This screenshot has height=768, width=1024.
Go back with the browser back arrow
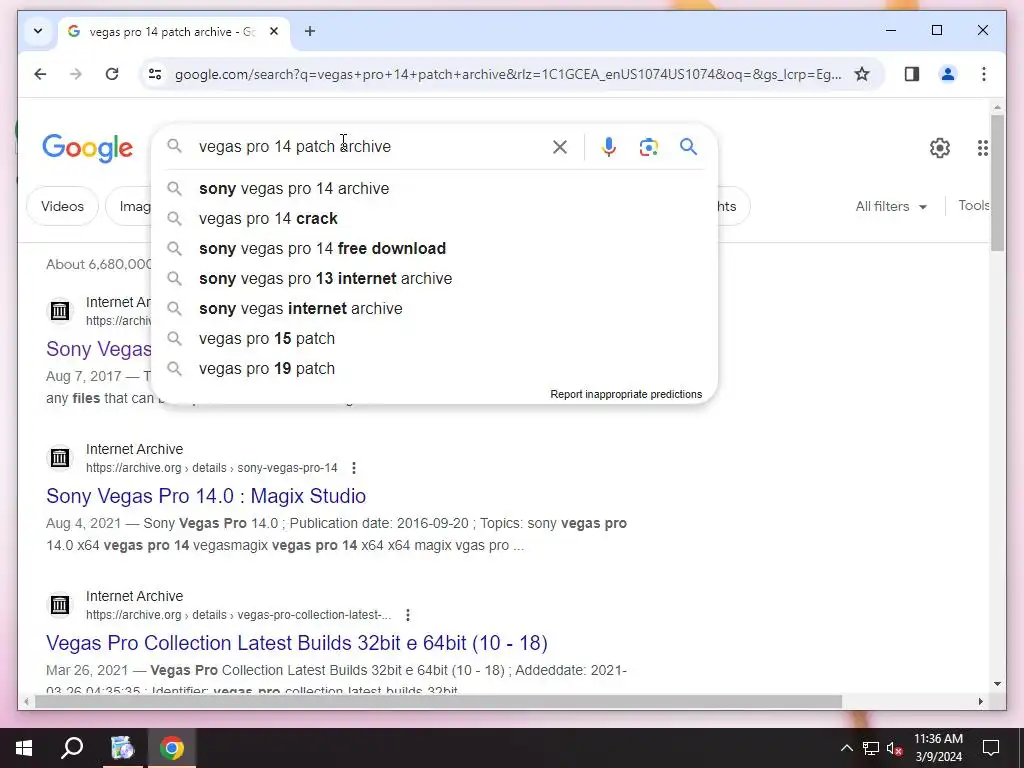click(40, 74)
